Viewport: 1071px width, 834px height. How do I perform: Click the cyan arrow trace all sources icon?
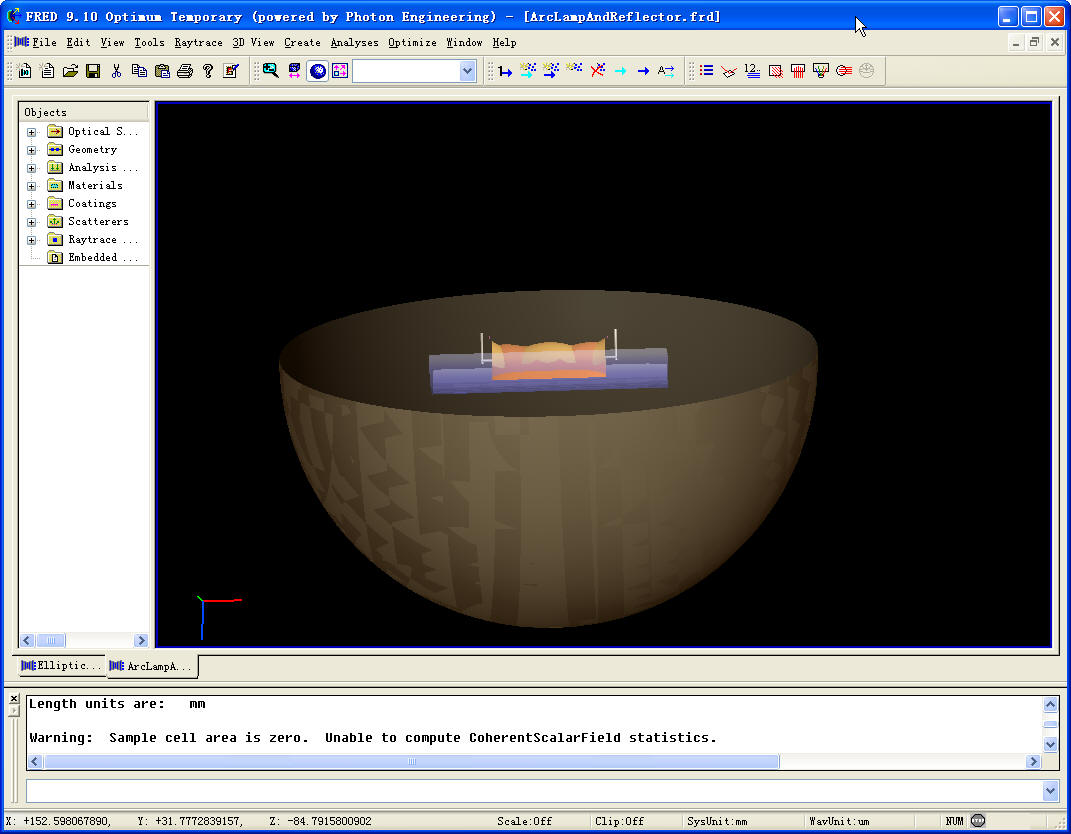coord(528,70)
